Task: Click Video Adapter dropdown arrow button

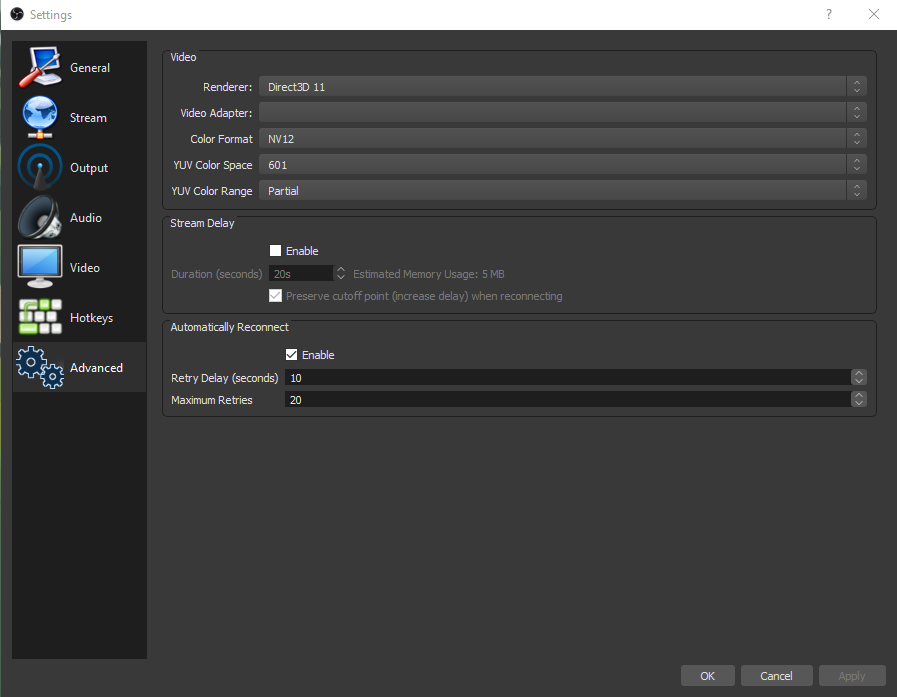Action: pyautogui.click(x=856, y=113)
